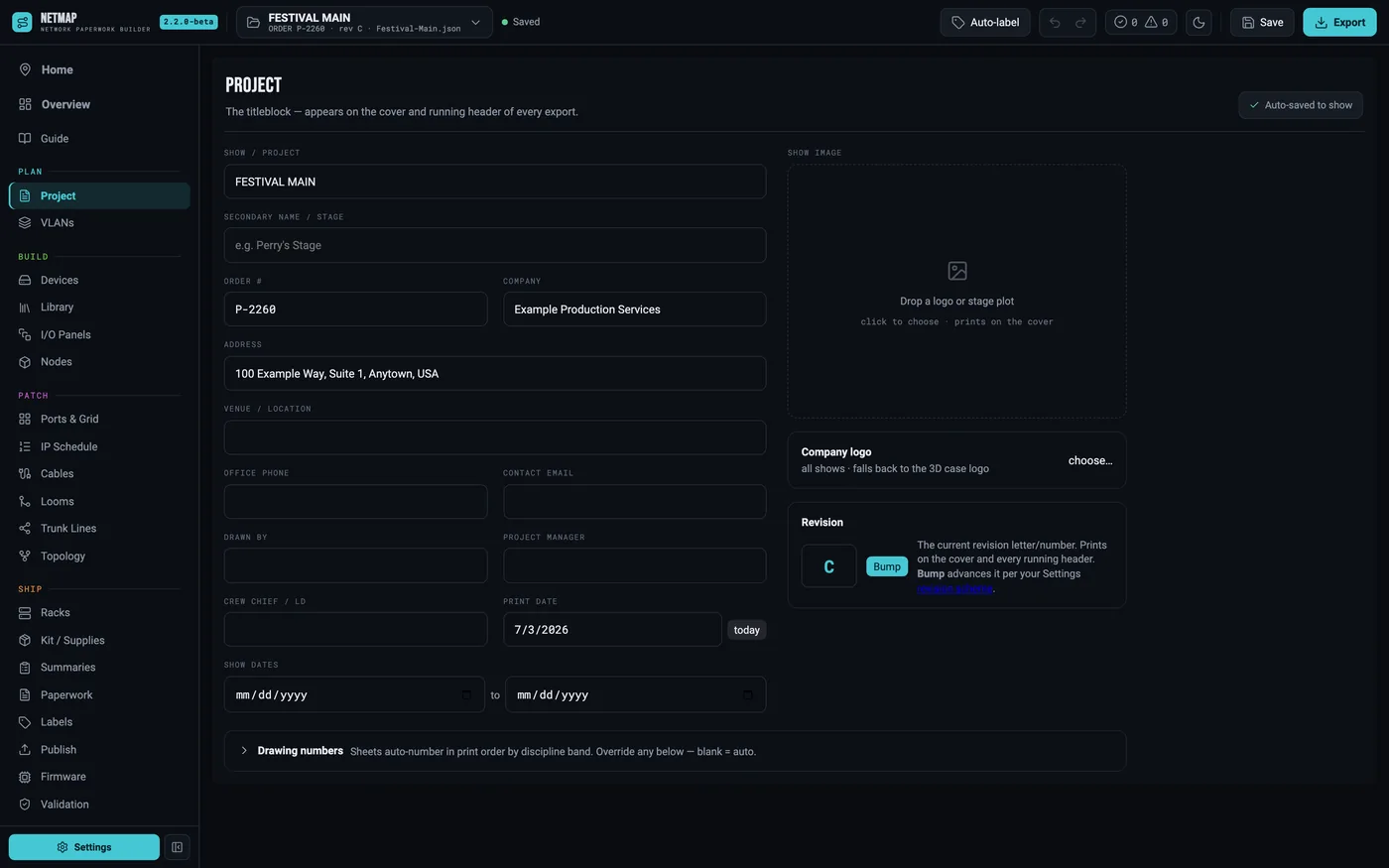Click the Secondary Name / Stage field
The image size is (1389, 868).
495,245
